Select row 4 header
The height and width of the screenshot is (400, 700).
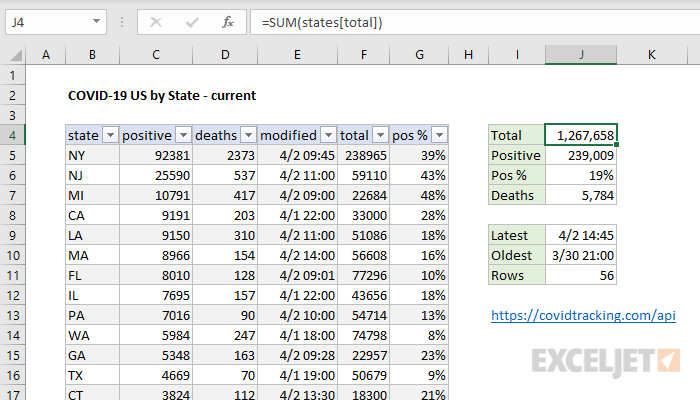(12, 135)
